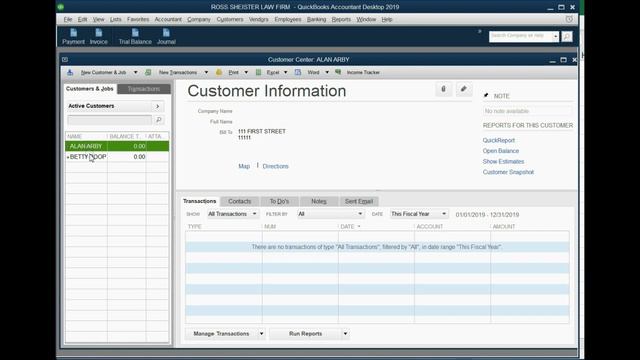
Task: Open the Word dropdown arrow
Action: click(x=327, y=72)
